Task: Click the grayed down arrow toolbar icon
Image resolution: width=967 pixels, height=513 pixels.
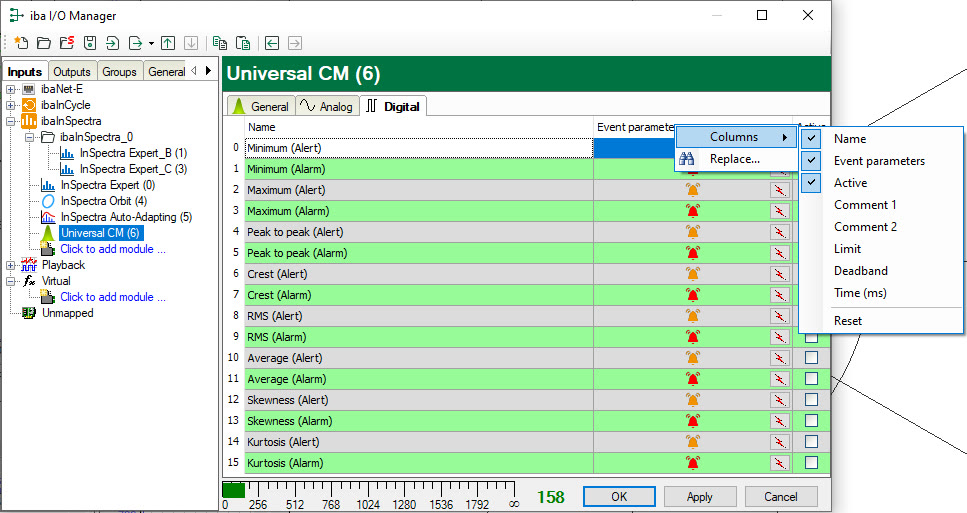Action: point(191,43)
